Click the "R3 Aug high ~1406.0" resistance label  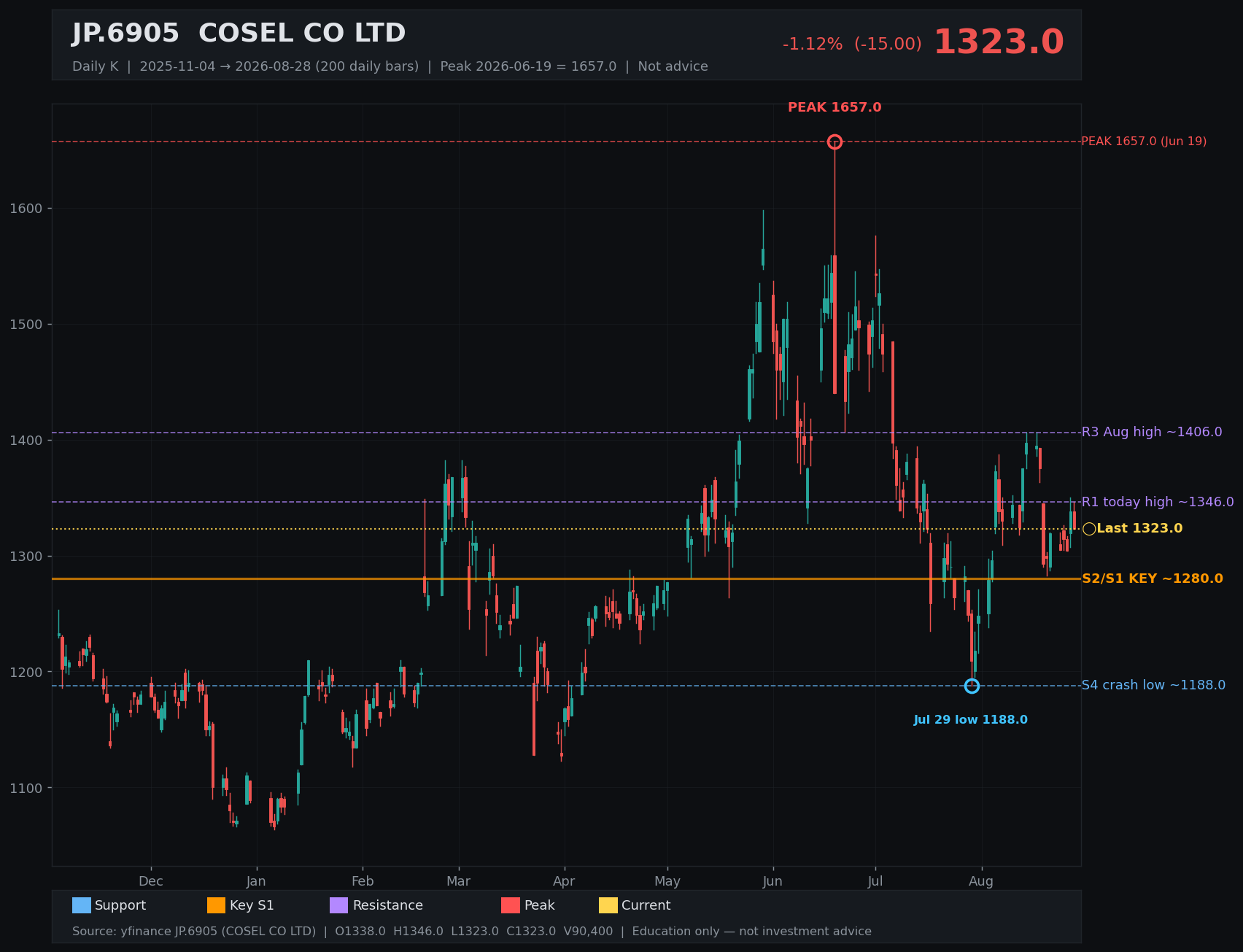(x=1152, y=432)
